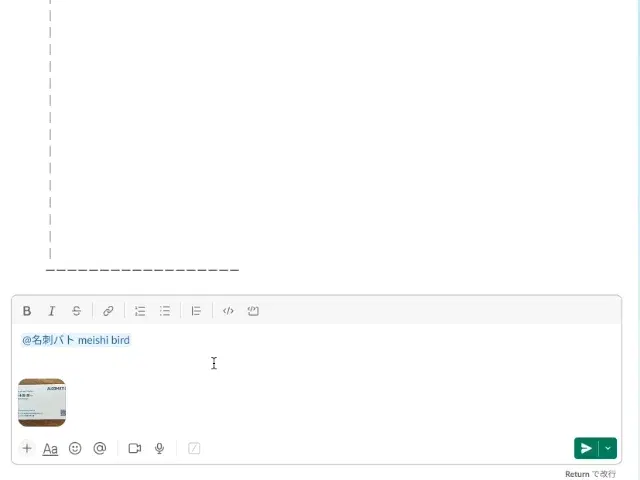Apply strikethrough formatting
The image size is (640, 480).
(76, 311)
